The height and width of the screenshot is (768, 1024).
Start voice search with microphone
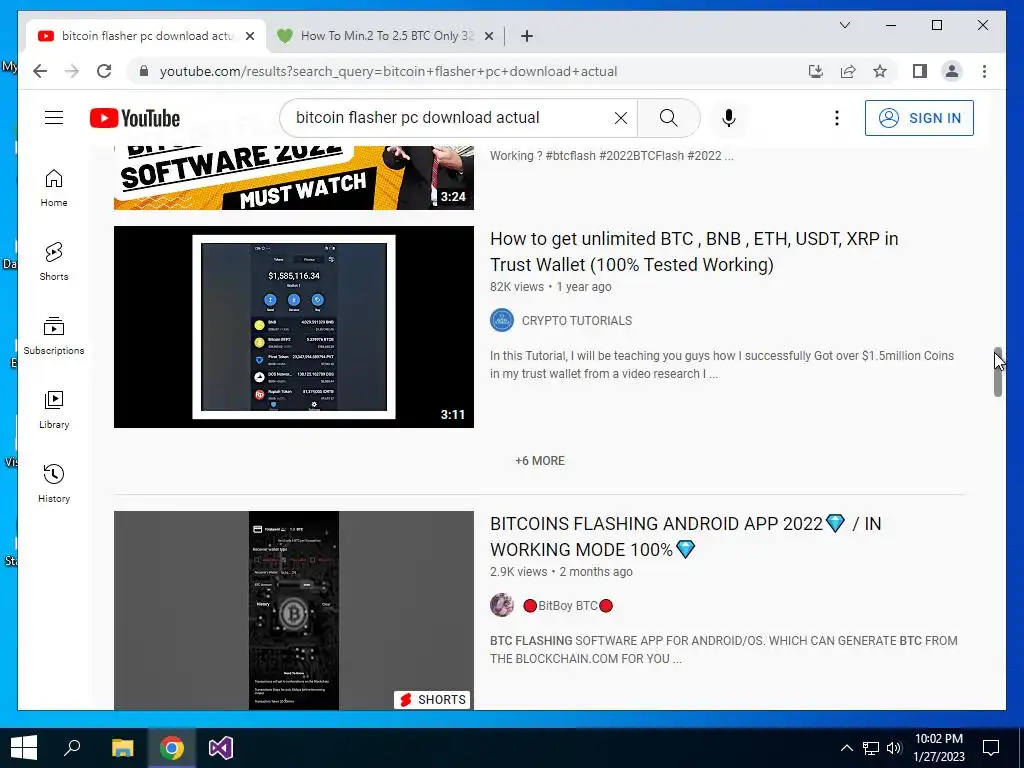click(729, 118)
